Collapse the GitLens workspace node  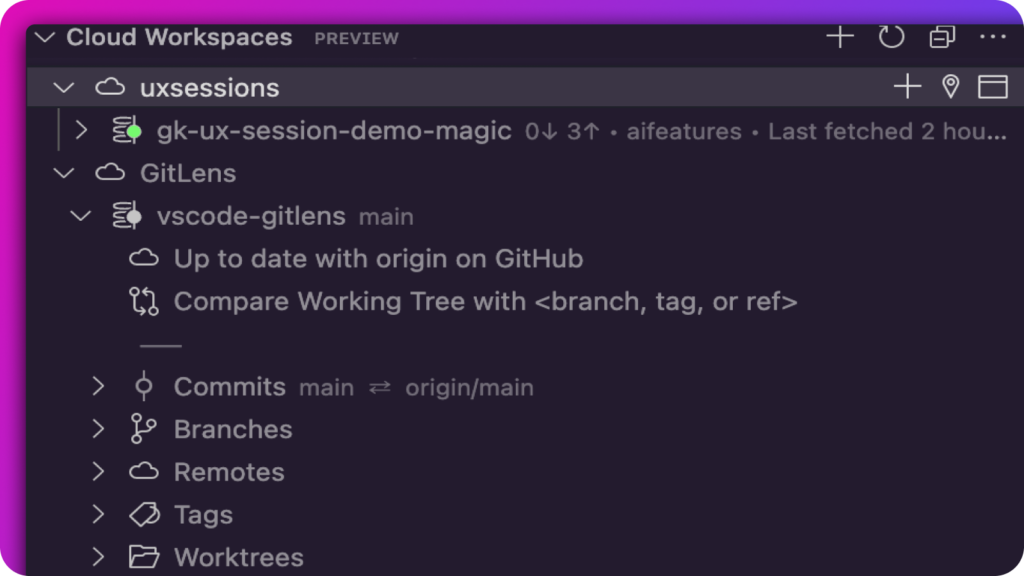(63, 173)
